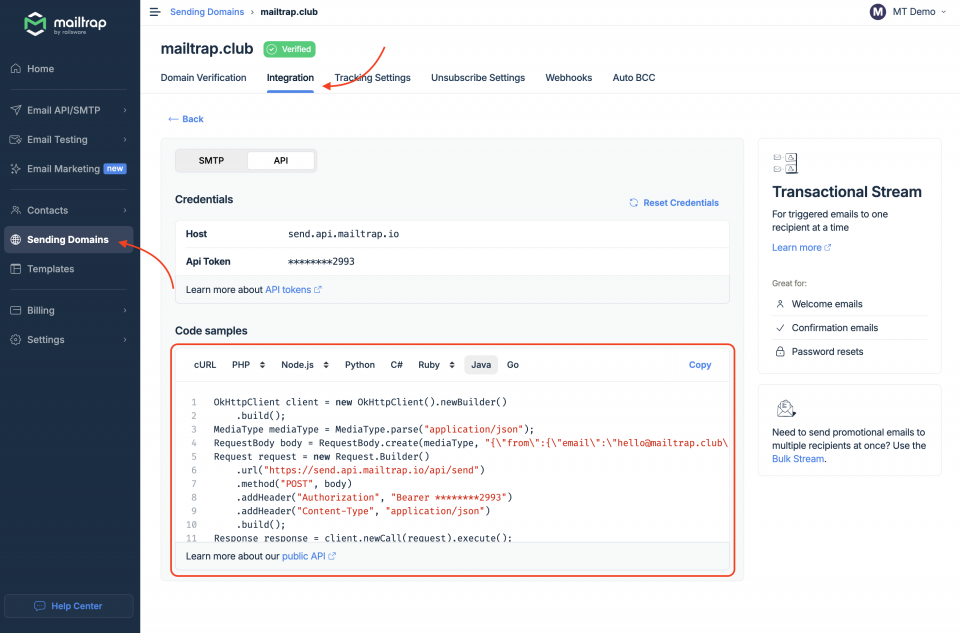Open Home from the sidebar
Image resolution: width=960 pixels, height=633 pixels.
point(40,68)
